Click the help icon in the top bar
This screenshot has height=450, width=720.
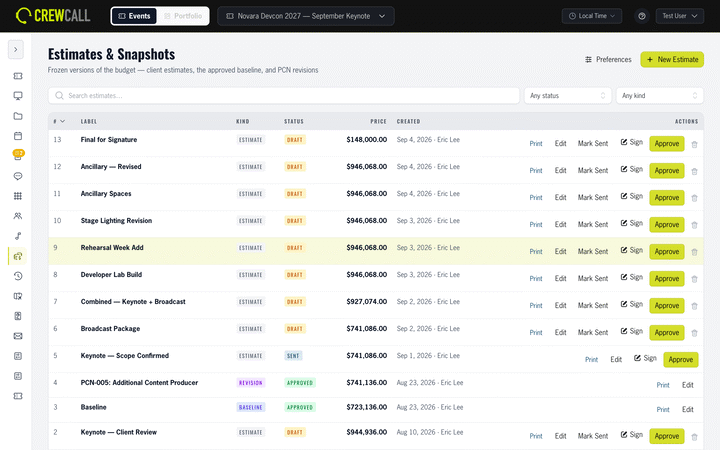[x=642, y=16]
